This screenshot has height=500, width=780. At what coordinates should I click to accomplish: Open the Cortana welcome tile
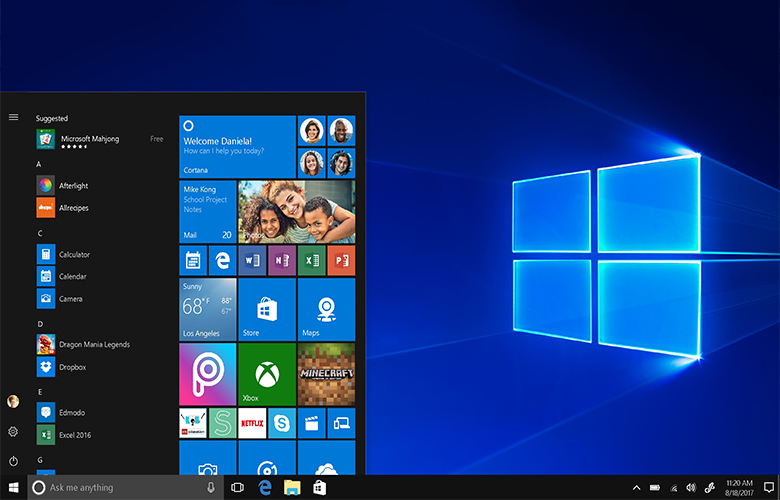click(237, 147)
